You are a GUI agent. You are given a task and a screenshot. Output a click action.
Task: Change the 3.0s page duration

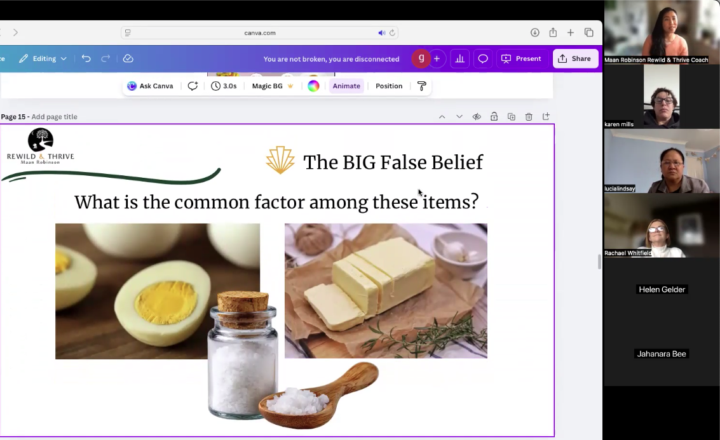[224, 86]
